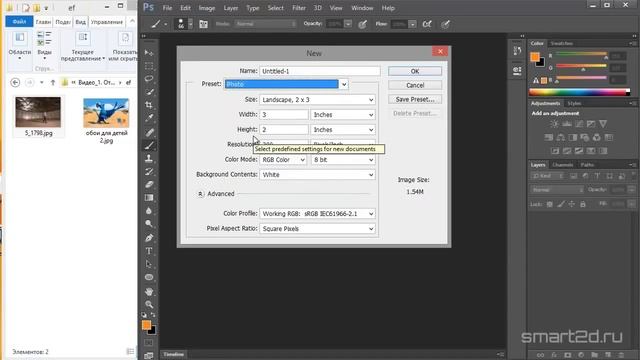This screenshot has height=360, width=640.
Task: Open the Pixel Aspect Ratio dropdown
Action: pyautogui.click(x=317, y=229)
